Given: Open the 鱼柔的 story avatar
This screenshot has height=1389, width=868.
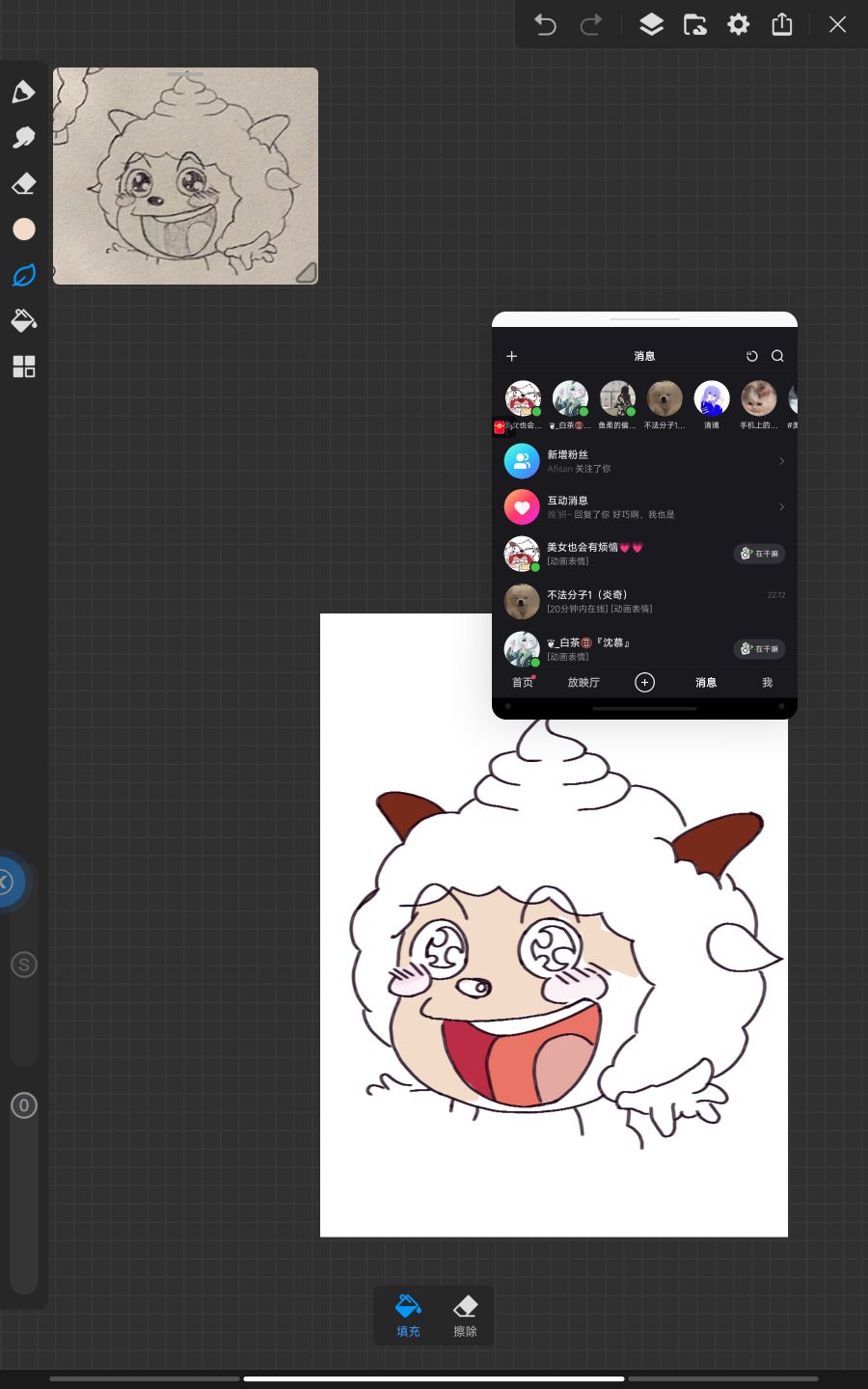Looking at the screenshot, I should 617,398.
